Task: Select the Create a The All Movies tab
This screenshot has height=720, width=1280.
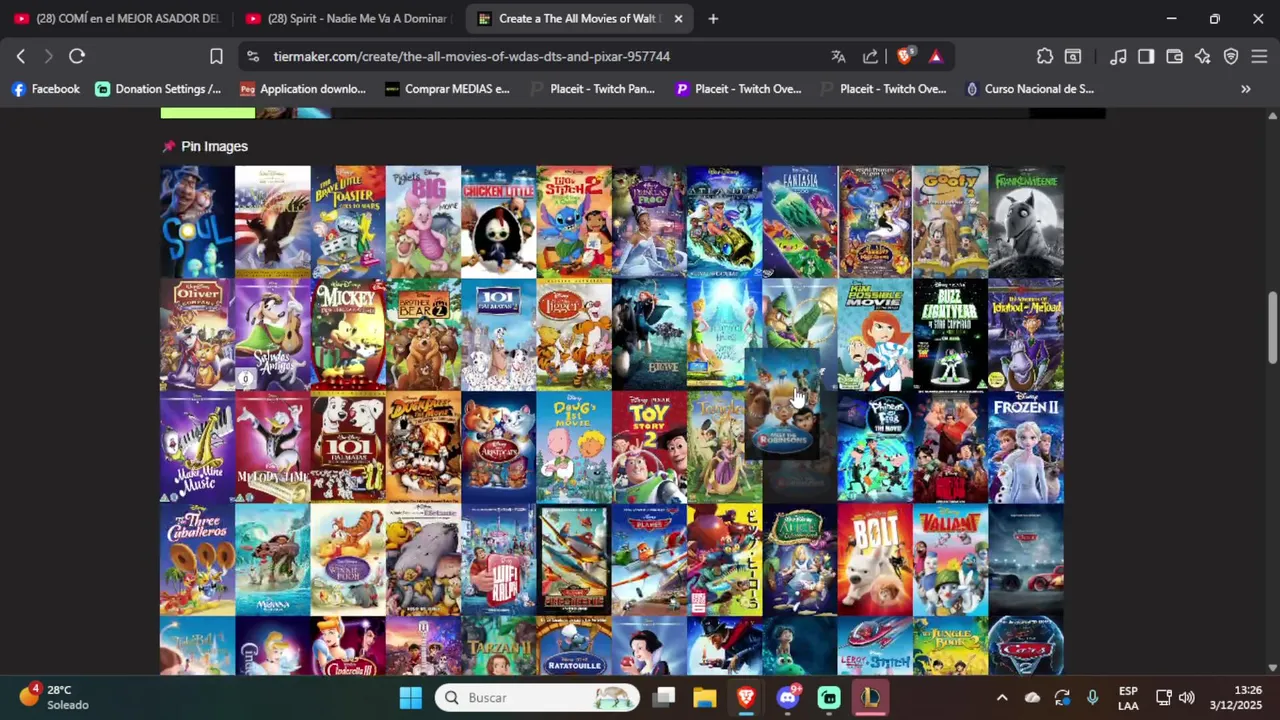Action: pos(580,19)
